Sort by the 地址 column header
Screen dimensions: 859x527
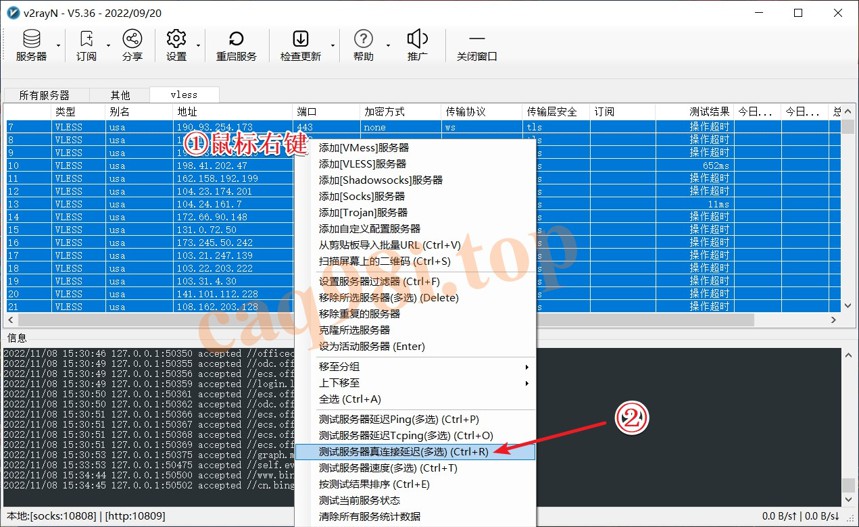(x=233, y=112)
